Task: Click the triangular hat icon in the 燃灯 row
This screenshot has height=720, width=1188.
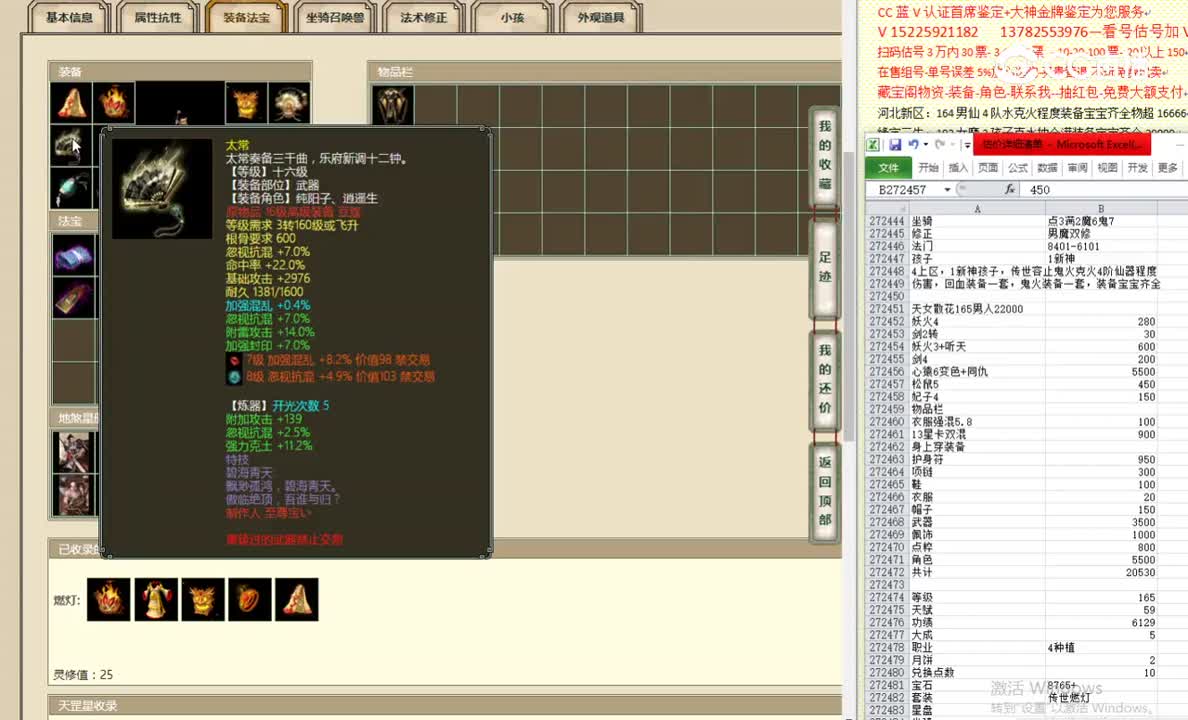Action: coord(296,599)
